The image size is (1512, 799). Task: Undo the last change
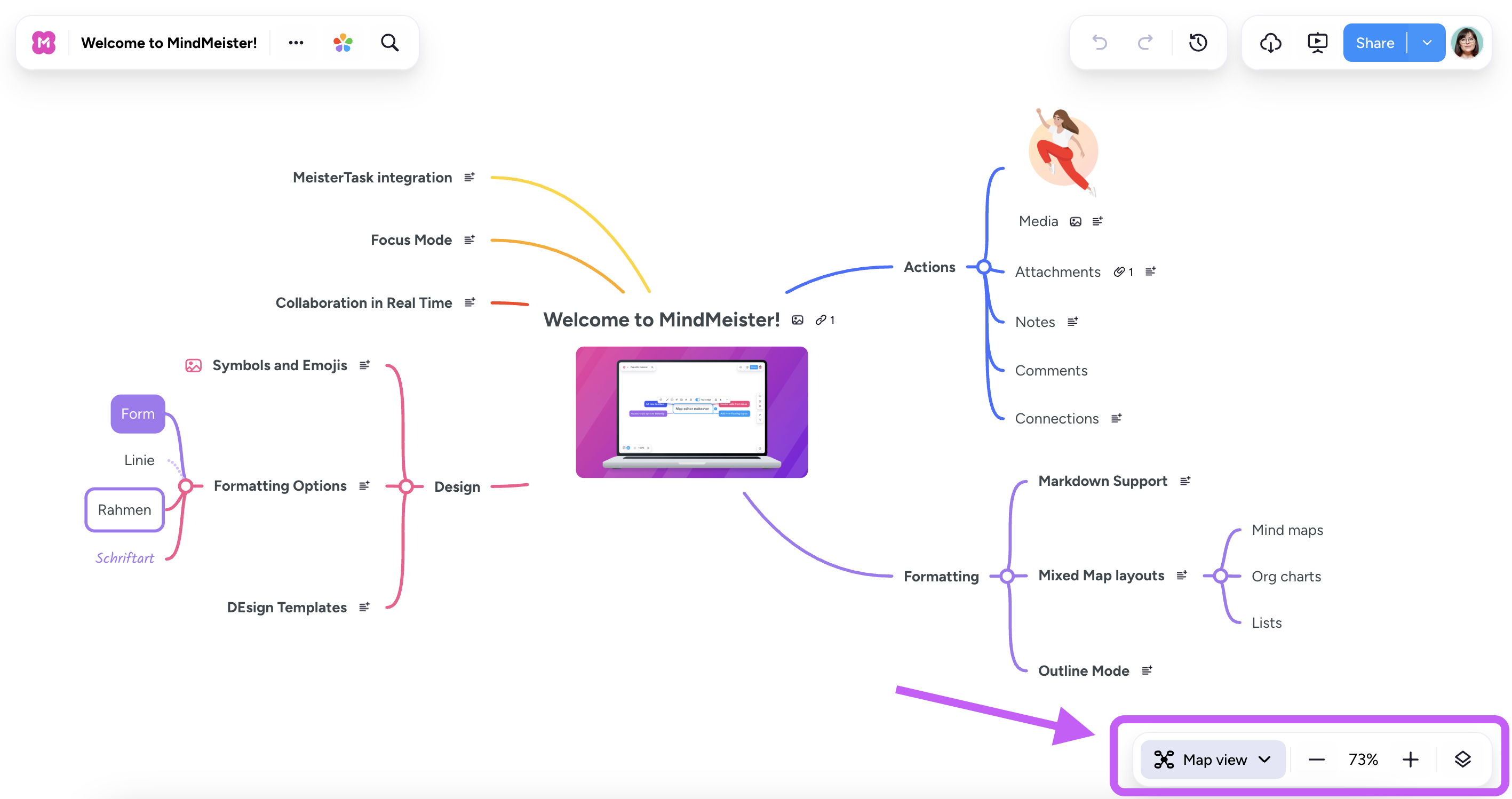pos(1100,43)
